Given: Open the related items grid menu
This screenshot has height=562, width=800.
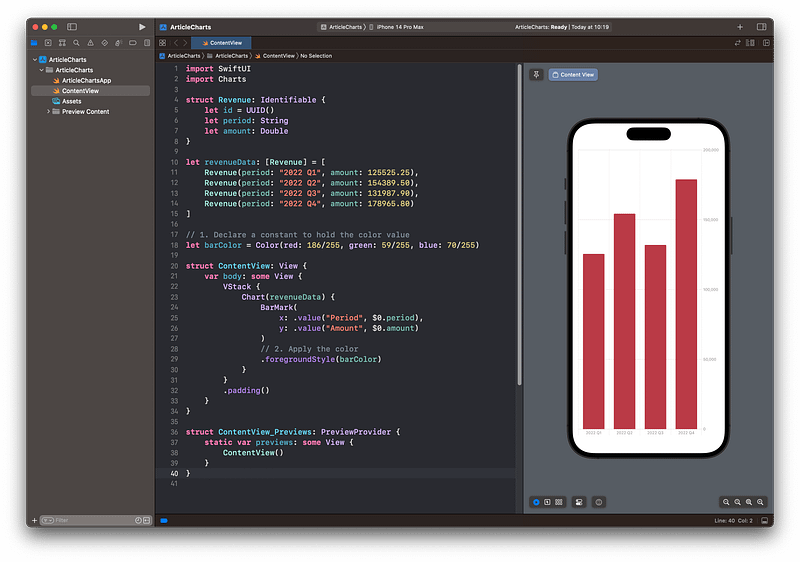Looking at the screenshot, I should click(162, 43).
